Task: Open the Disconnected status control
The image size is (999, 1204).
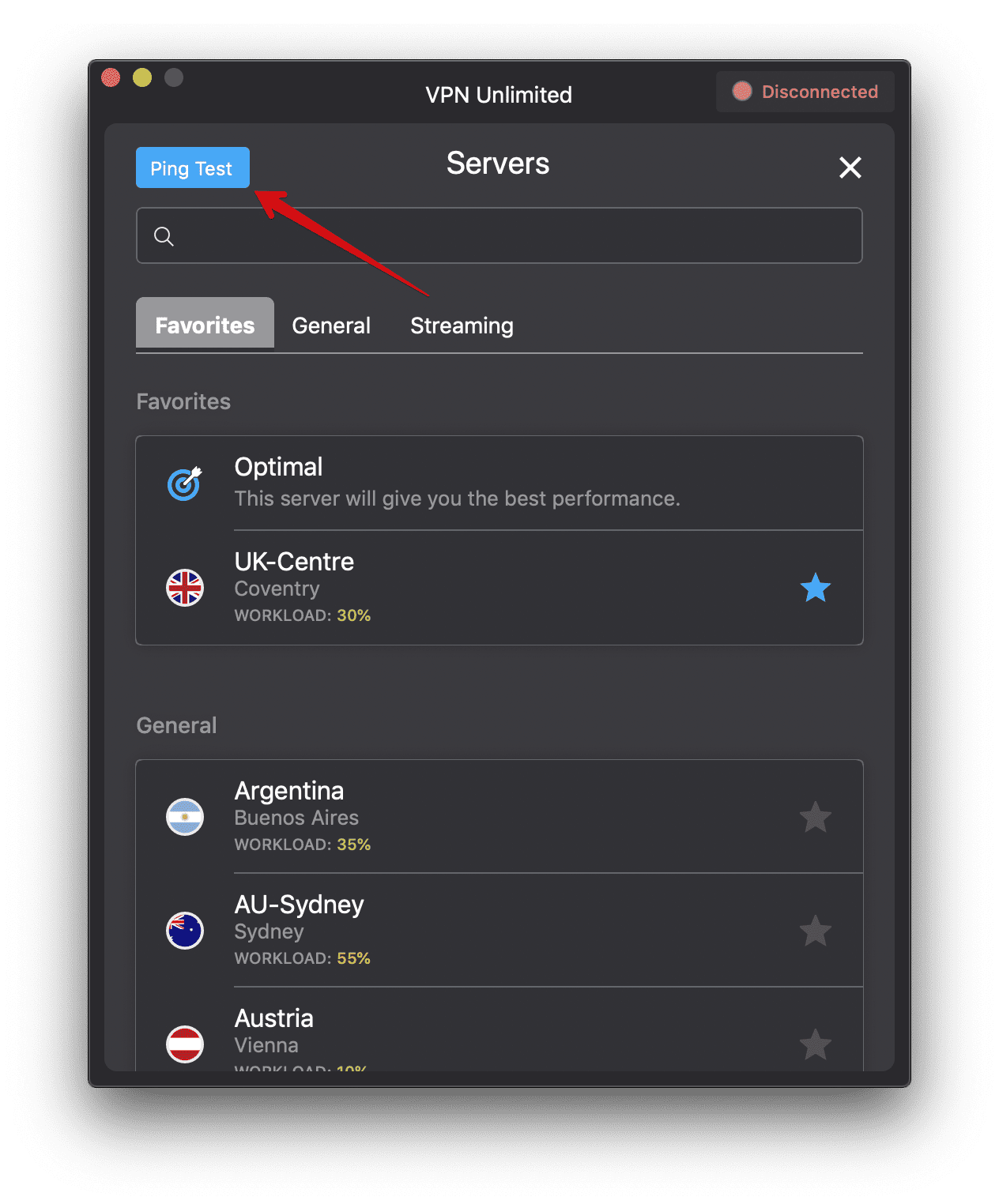Action: pyautogui.click(x=805, y=92)
